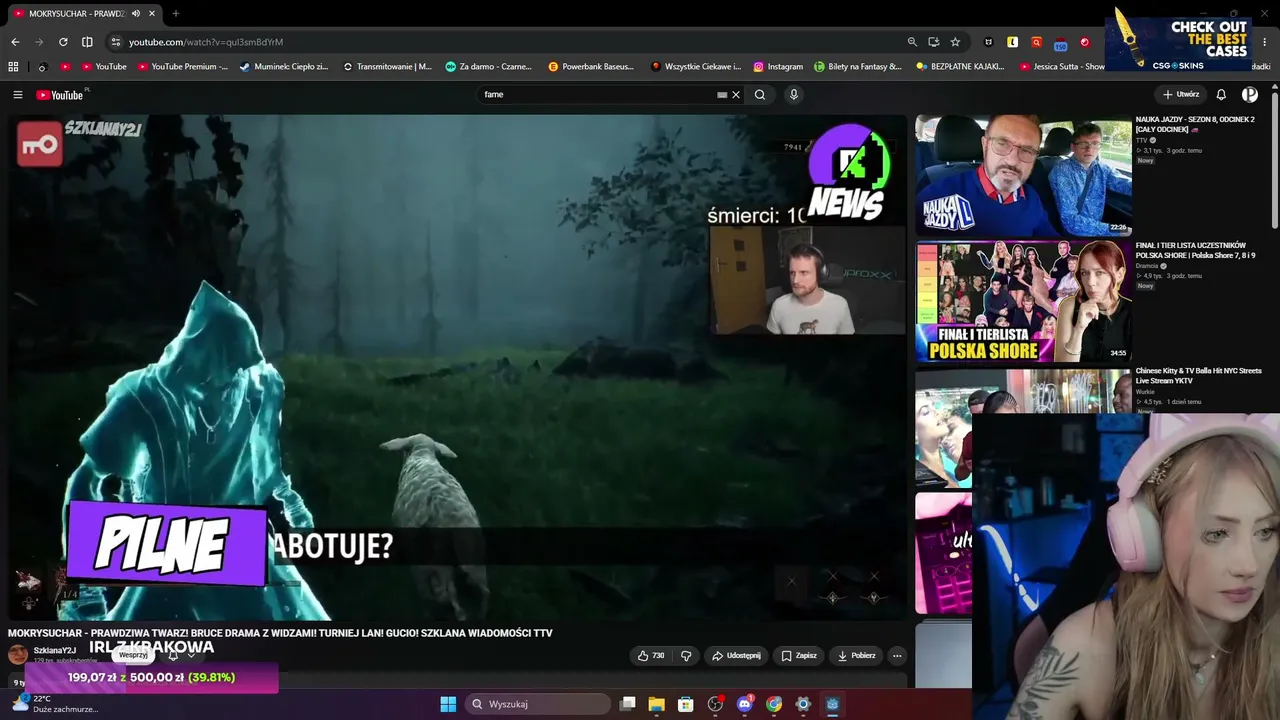Click the main video player area
1280x720 pixels.
click(458, 367)
